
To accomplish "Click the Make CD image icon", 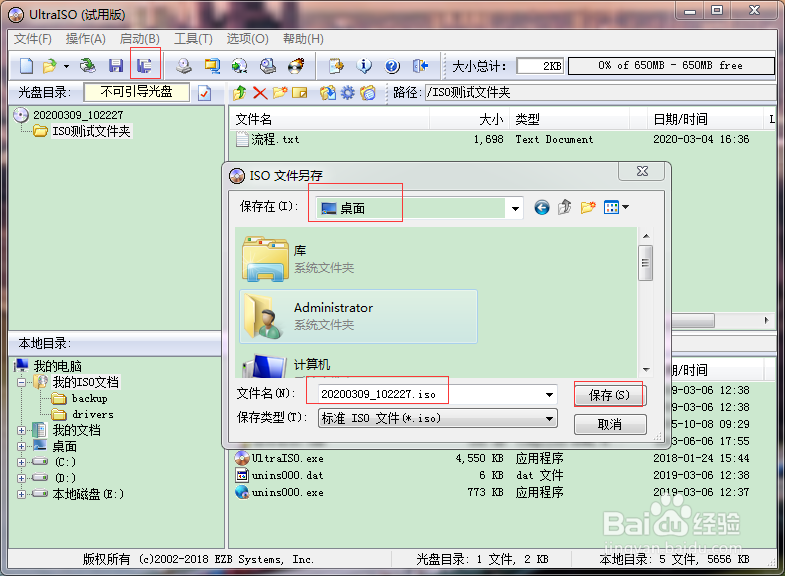I will (x=184, y=66).
